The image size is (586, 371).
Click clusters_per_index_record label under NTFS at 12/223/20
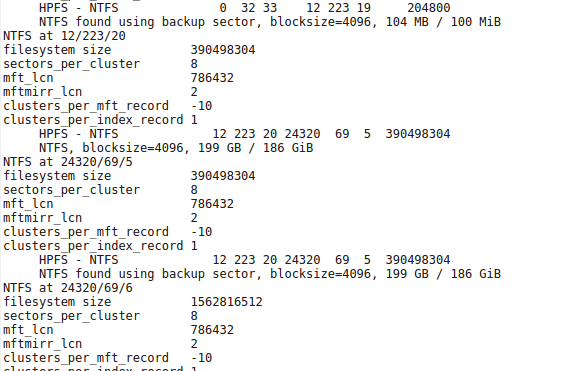point(93,120)
